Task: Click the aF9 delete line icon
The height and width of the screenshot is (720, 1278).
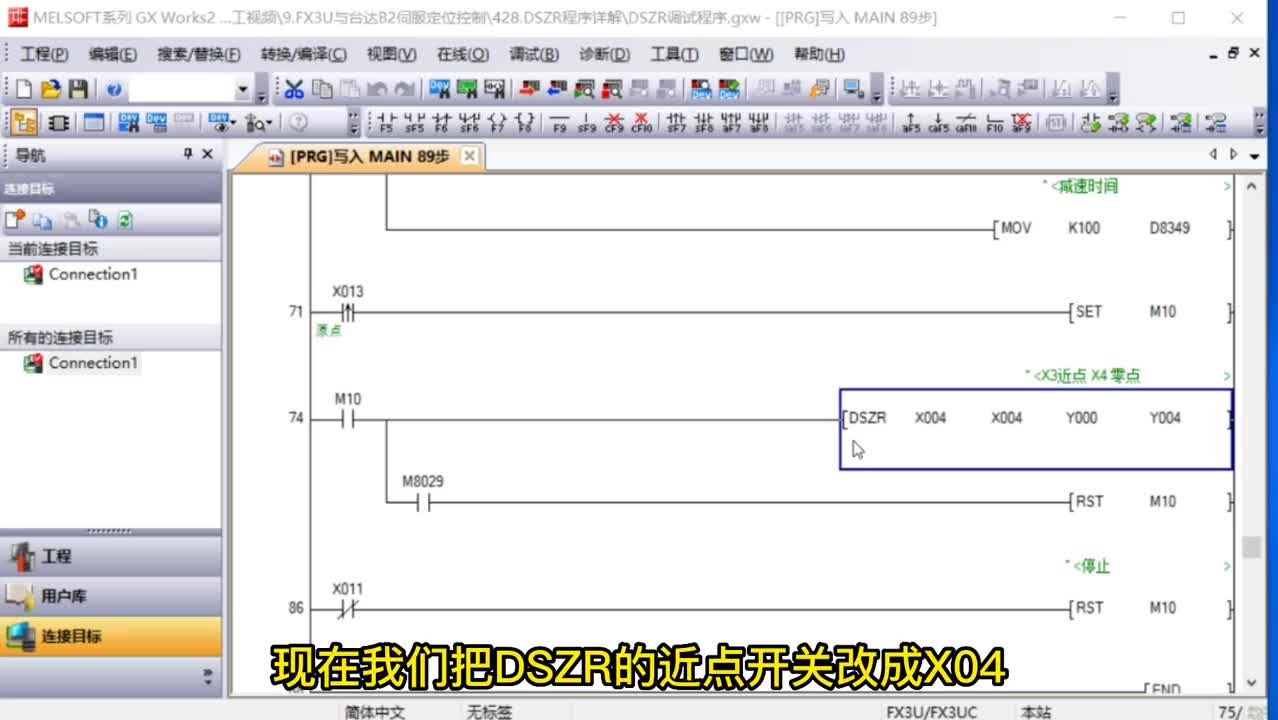Action: click(1021, 123)
